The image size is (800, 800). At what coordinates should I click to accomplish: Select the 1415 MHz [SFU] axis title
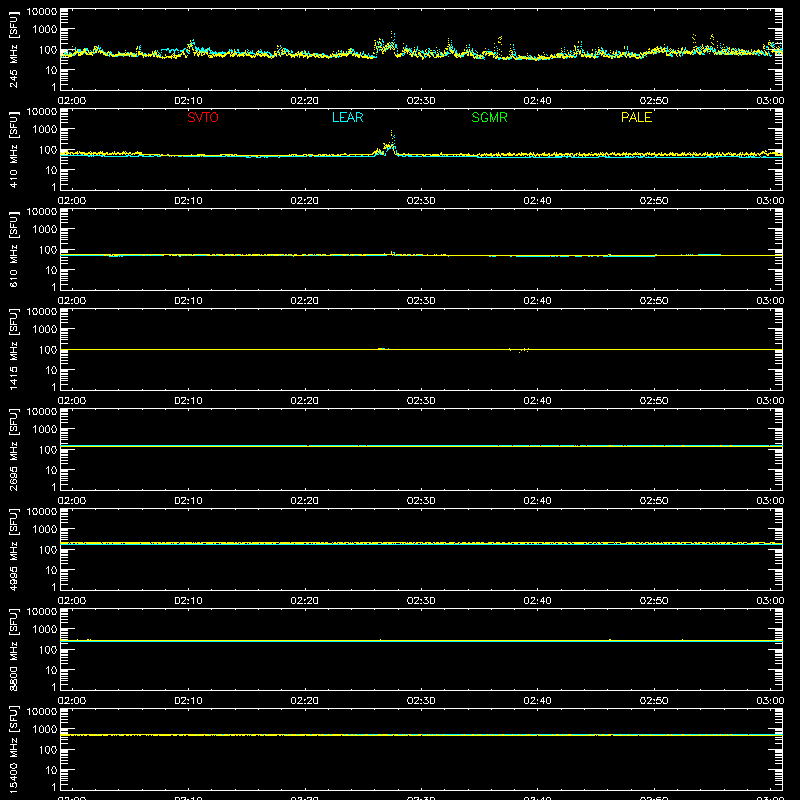(13, 350)
